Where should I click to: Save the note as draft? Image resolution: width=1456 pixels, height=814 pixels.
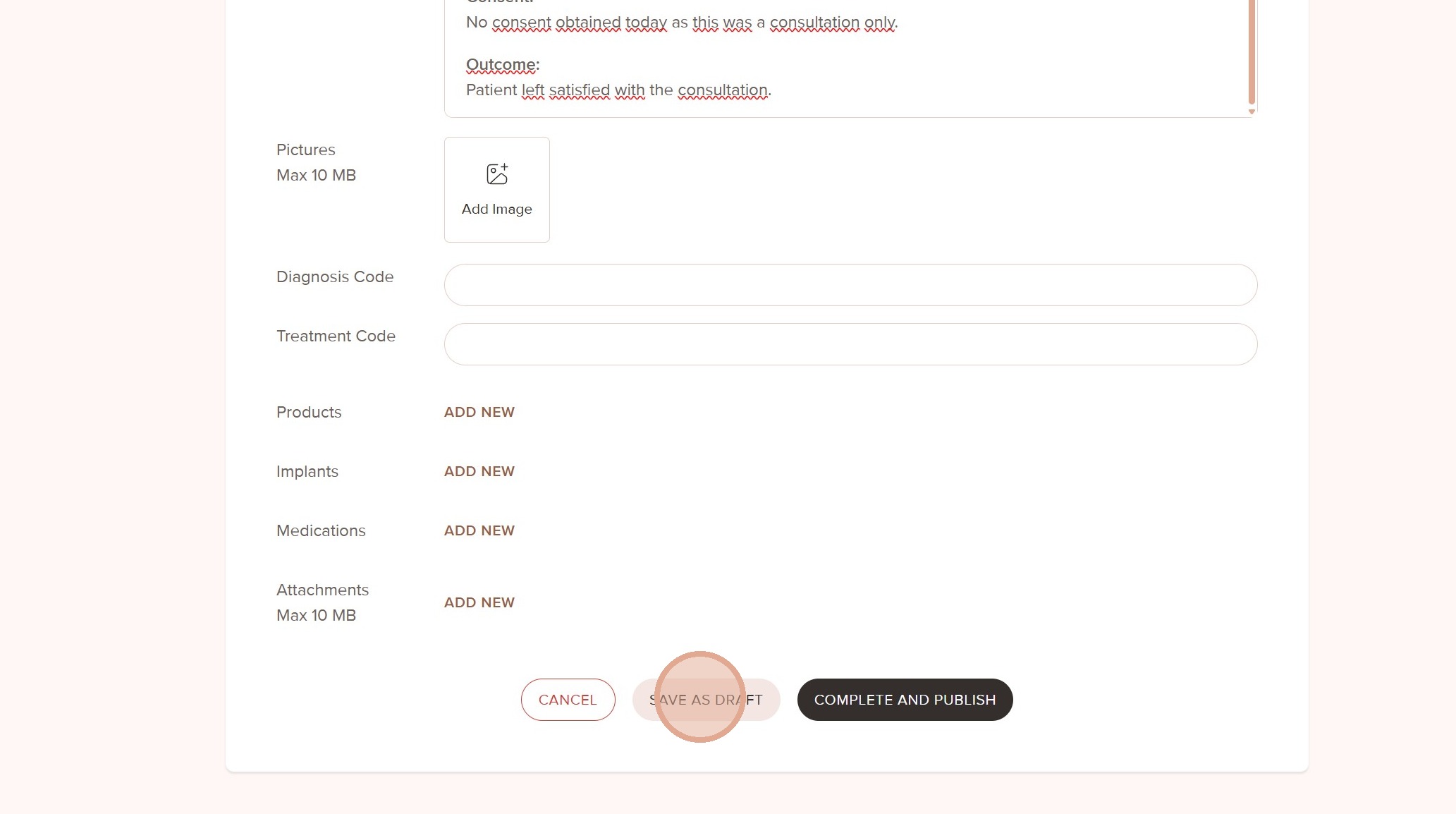click(706, 700)
